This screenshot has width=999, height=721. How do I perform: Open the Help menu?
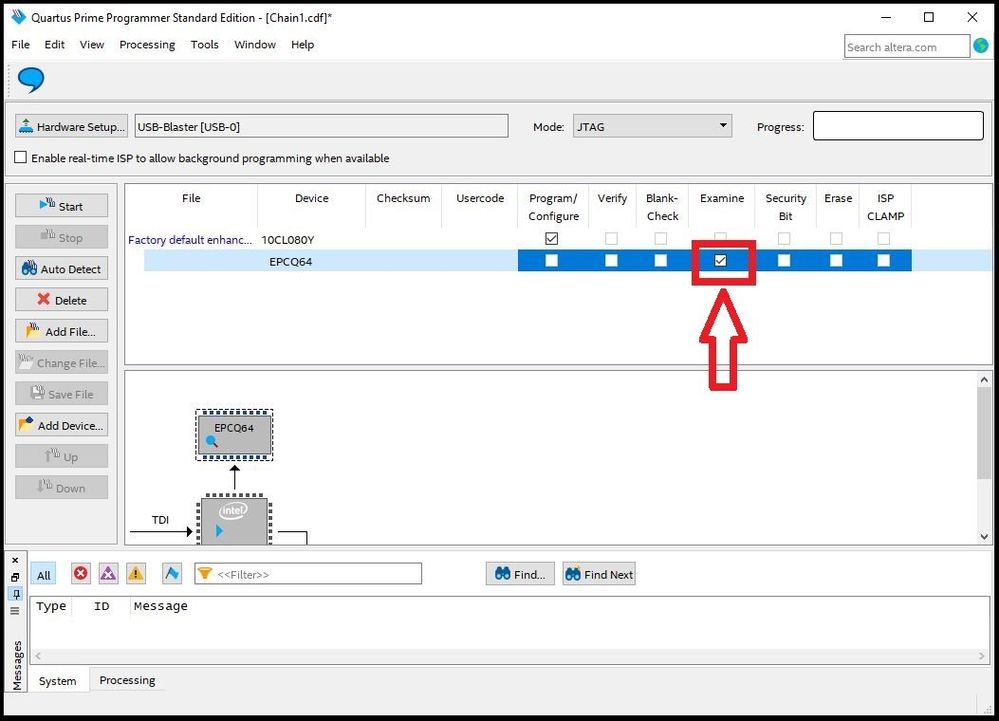[x=303, y=45]
